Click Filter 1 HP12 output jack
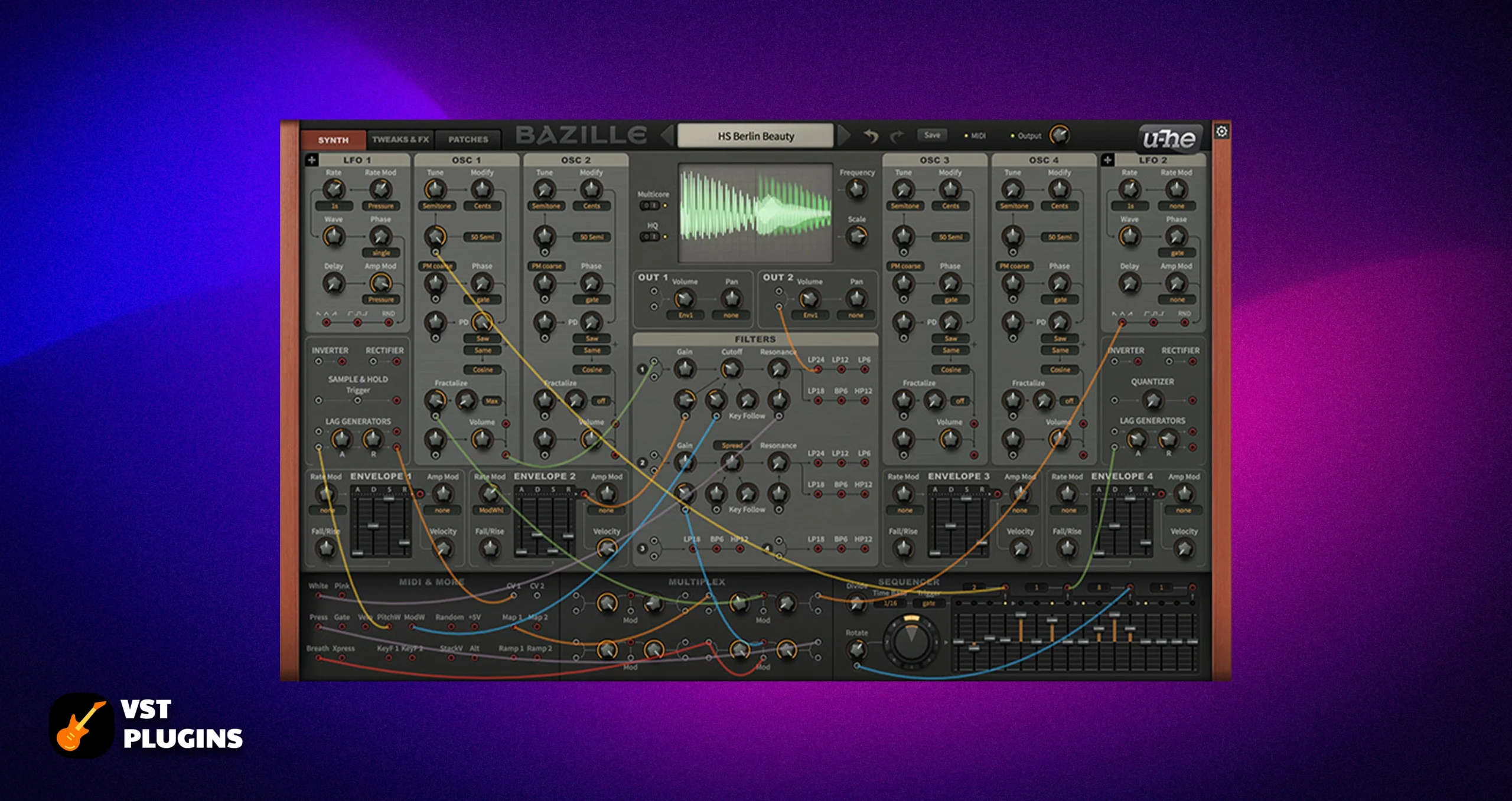Image resolution: width=1512 pixels, height=801 pixels. [x=864, y=401]
